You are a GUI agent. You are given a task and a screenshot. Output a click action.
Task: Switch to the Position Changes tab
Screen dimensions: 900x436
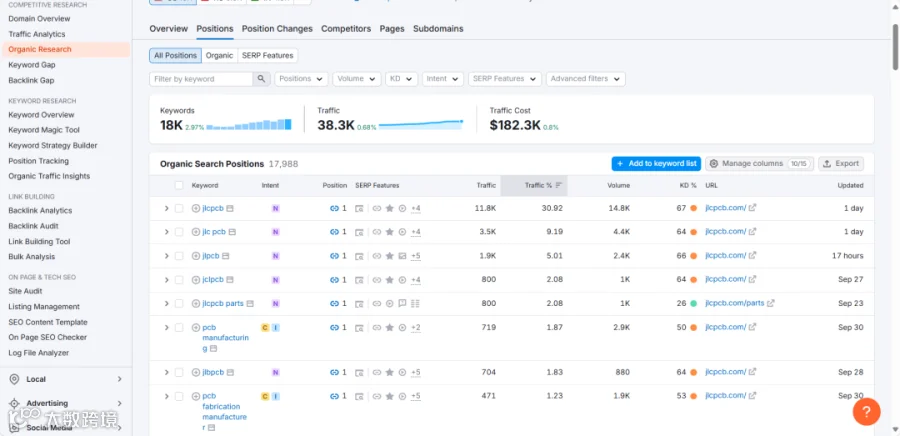click(x=277, y=29)
